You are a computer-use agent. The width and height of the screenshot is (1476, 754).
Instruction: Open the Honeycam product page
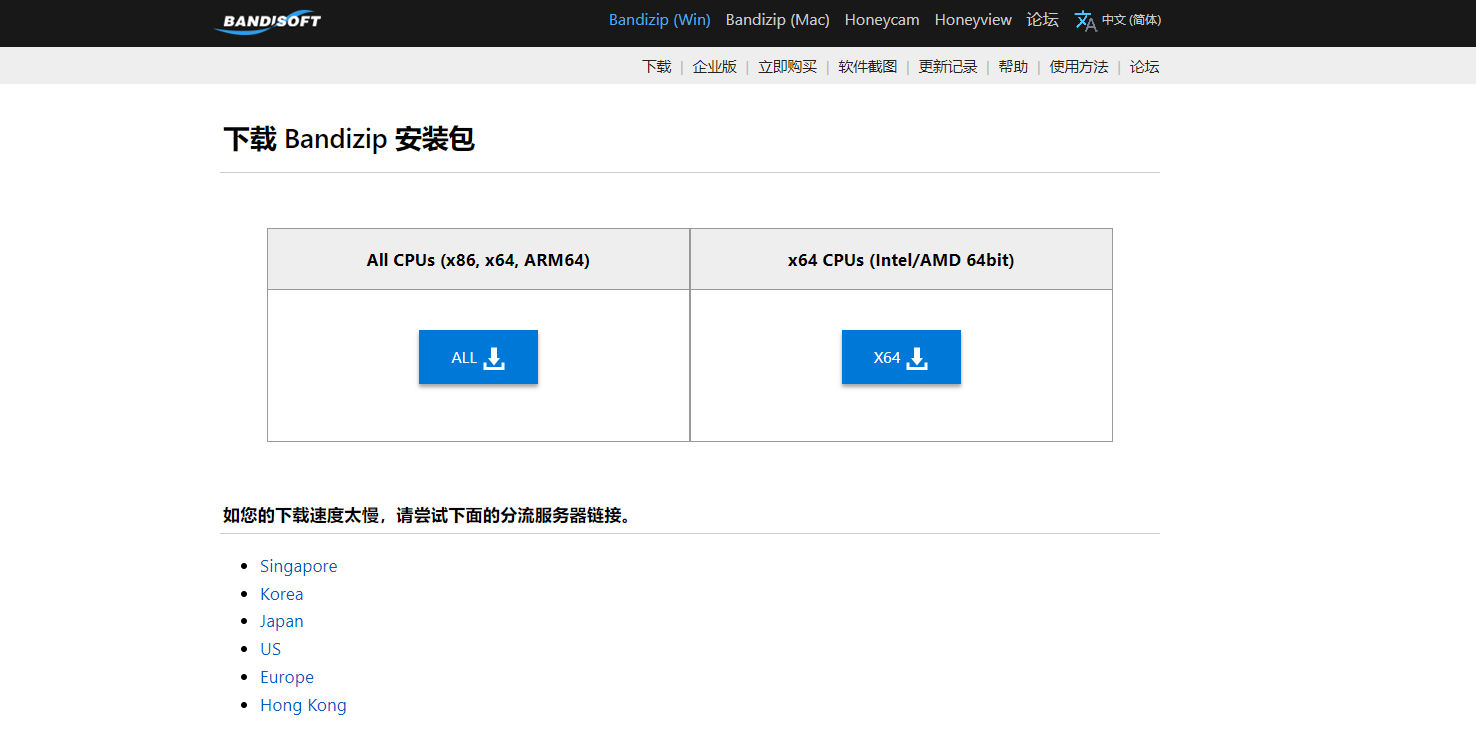coord(882,20)
